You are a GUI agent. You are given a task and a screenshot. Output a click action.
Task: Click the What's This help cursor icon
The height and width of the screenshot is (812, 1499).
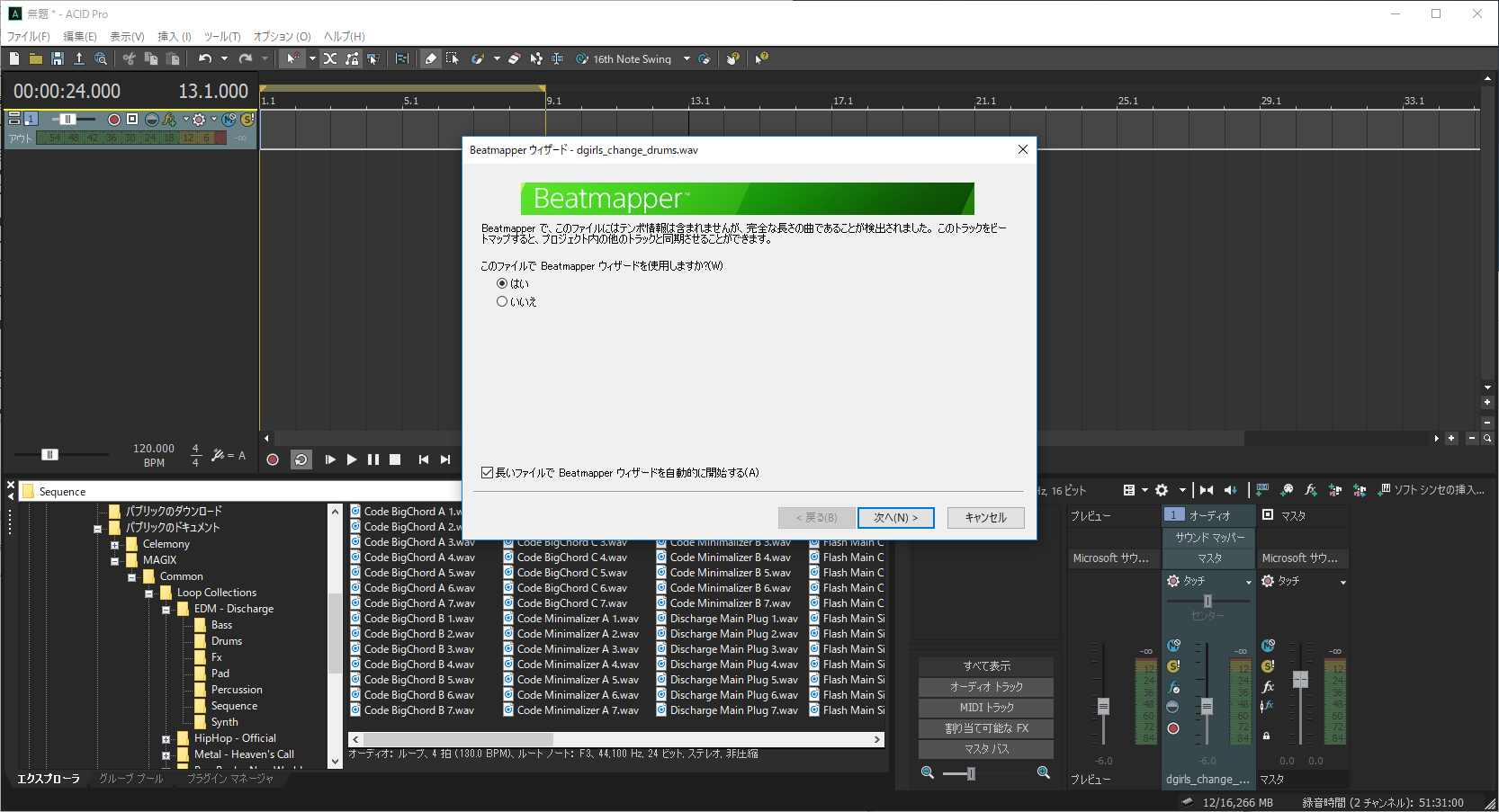[x=762, y=58]
